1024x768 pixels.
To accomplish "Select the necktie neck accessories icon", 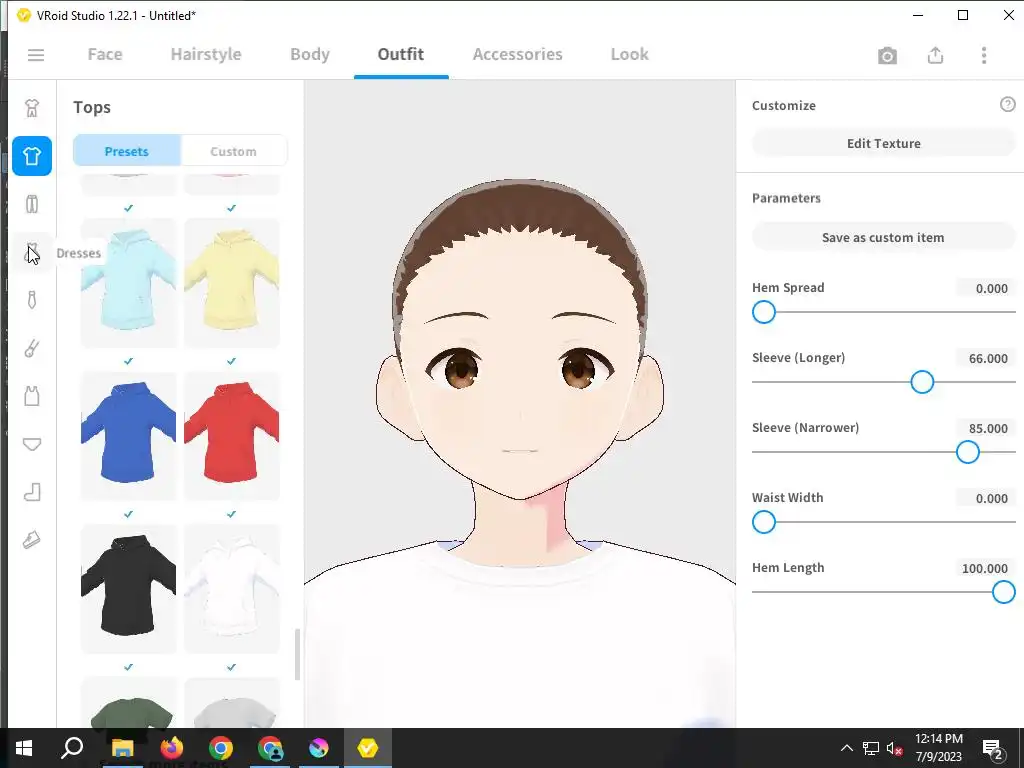I will pyautogui.click(x=32, y=300).
